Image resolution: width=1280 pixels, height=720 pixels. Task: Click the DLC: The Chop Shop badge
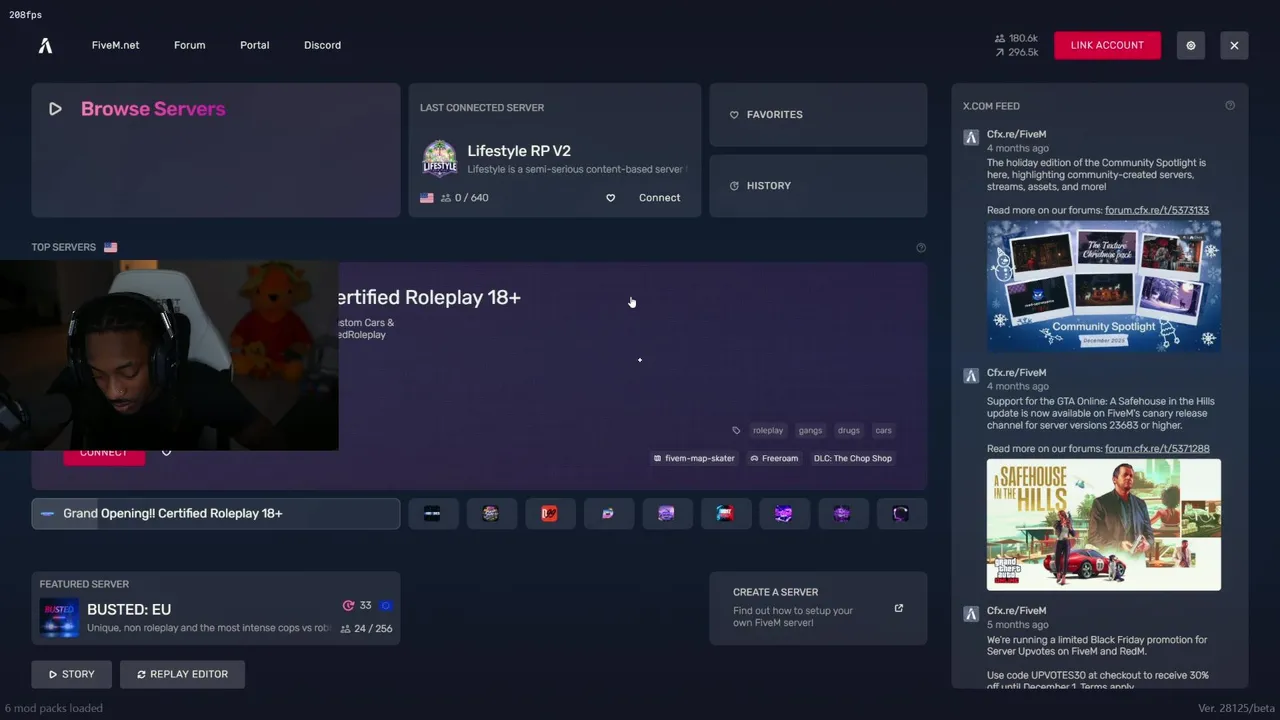point(852,458)
